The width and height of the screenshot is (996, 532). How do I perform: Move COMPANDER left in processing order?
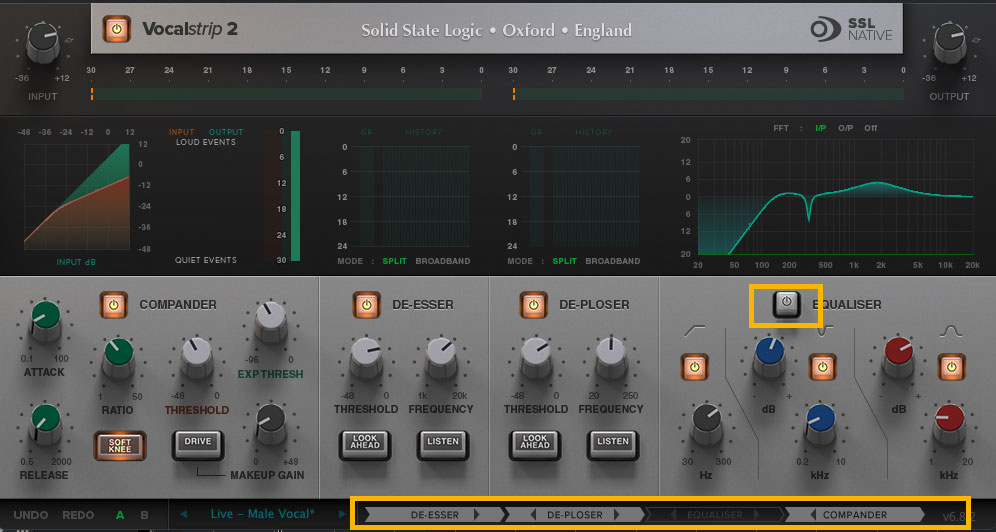pos(813,514)
